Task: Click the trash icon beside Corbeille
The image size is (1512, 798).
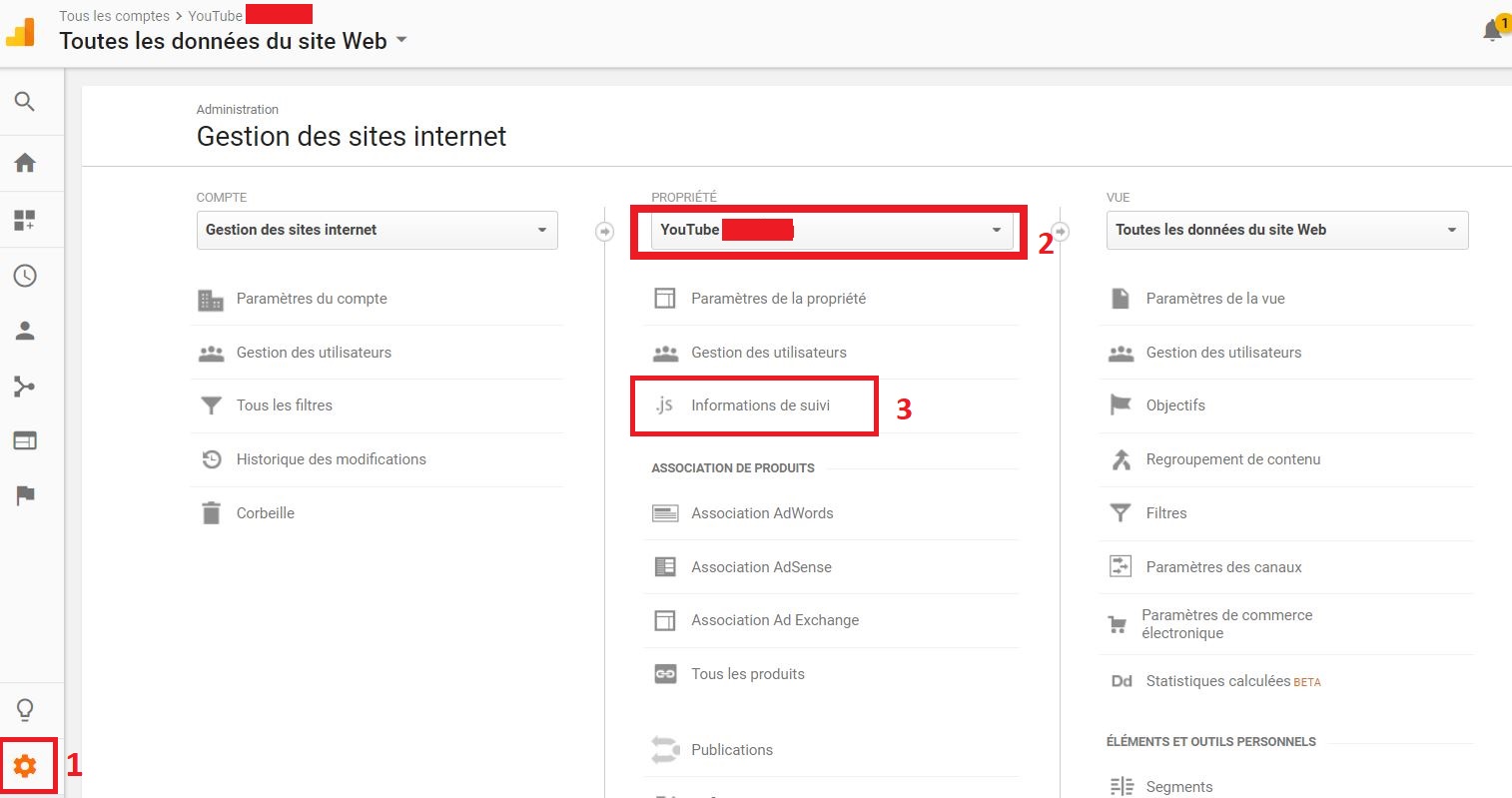Action: point(211,513)
